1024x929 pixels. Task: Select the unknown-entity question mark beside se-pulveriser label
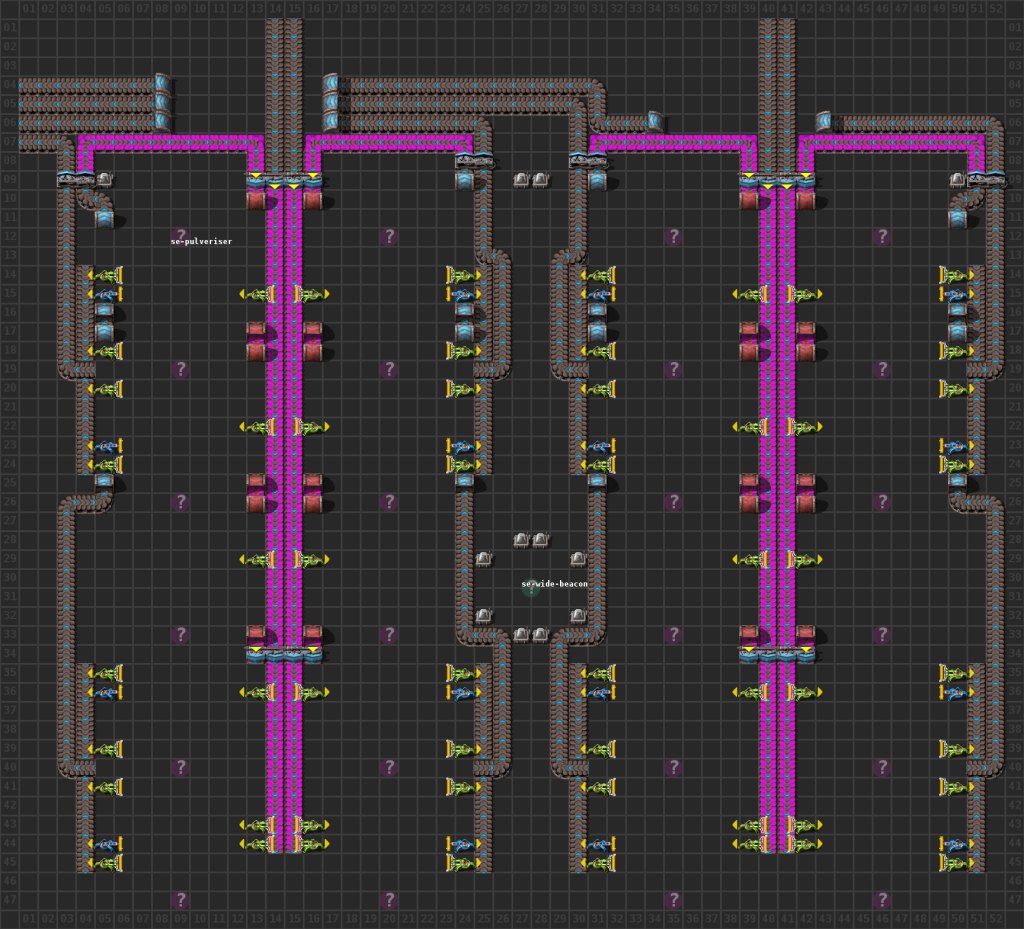[180, 236]
